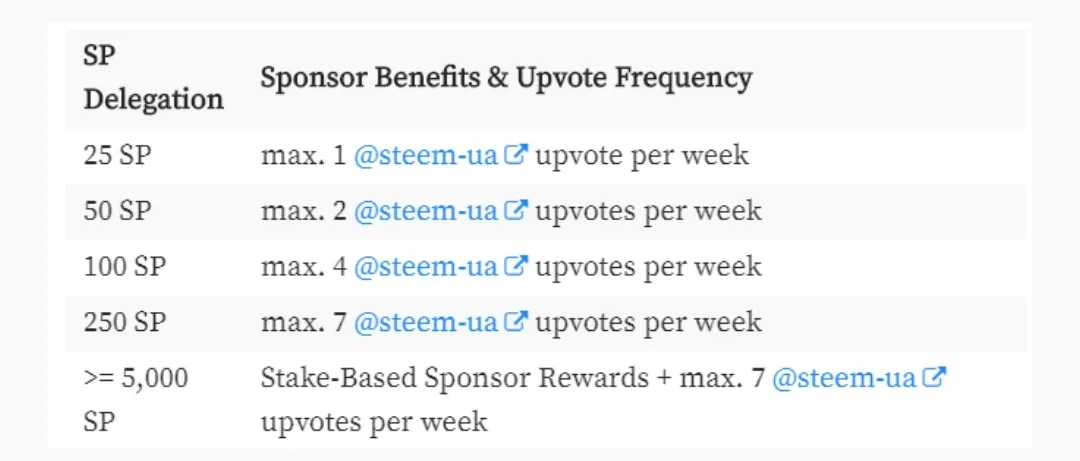The width and height of the screenshot is (1080, 461).
Task: Click the >= 5,000 SP cell
Action: 136,400
